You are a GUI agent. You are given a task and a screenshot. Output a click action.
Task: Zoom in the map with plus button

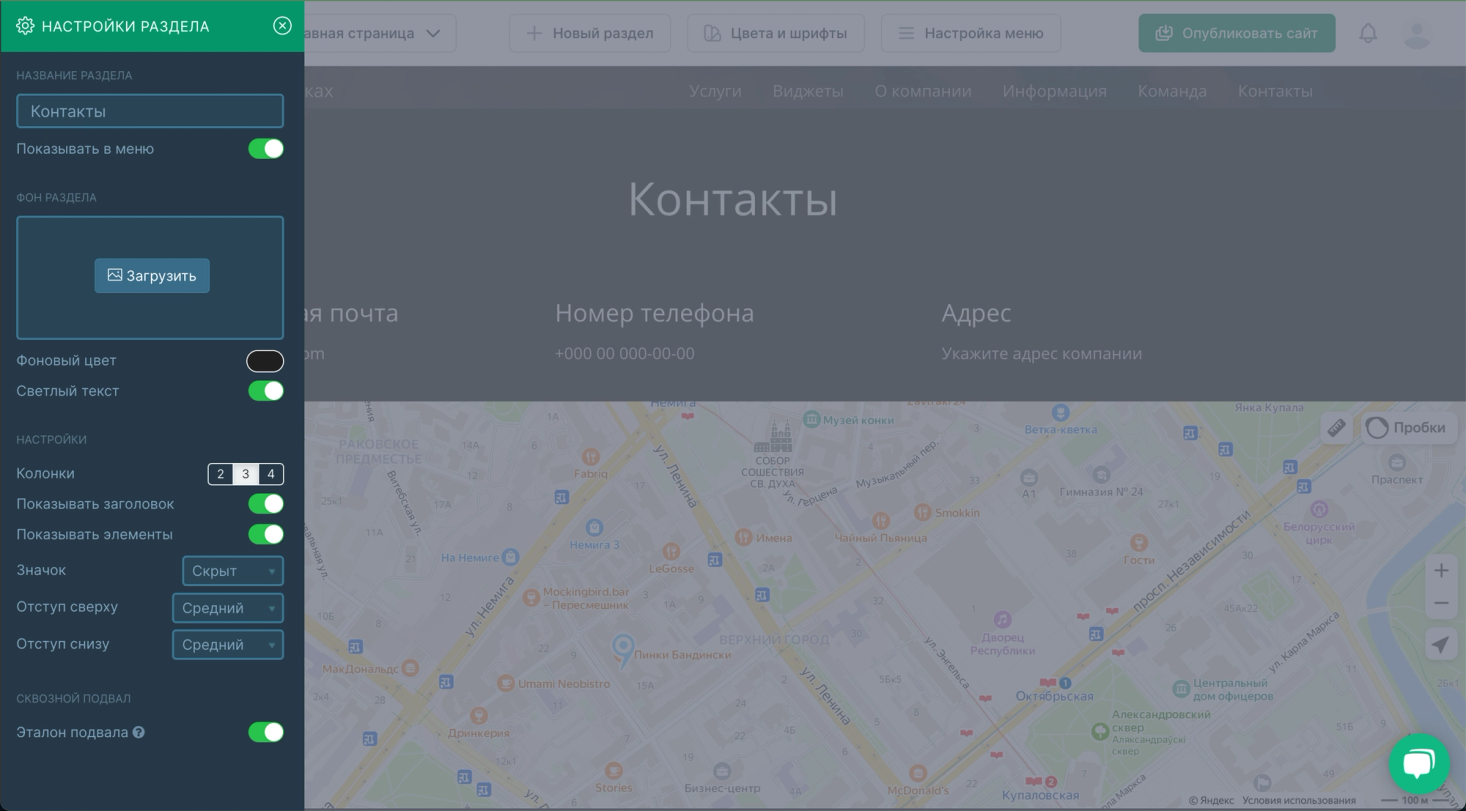[x=1441, y=571]
